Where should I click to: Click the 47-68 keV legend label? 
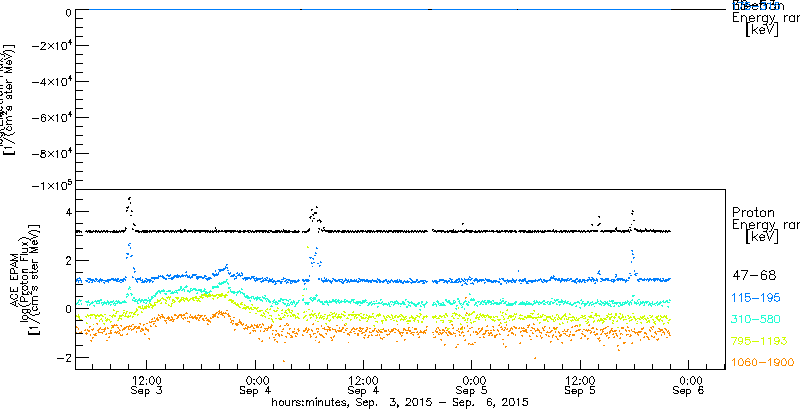754,276
